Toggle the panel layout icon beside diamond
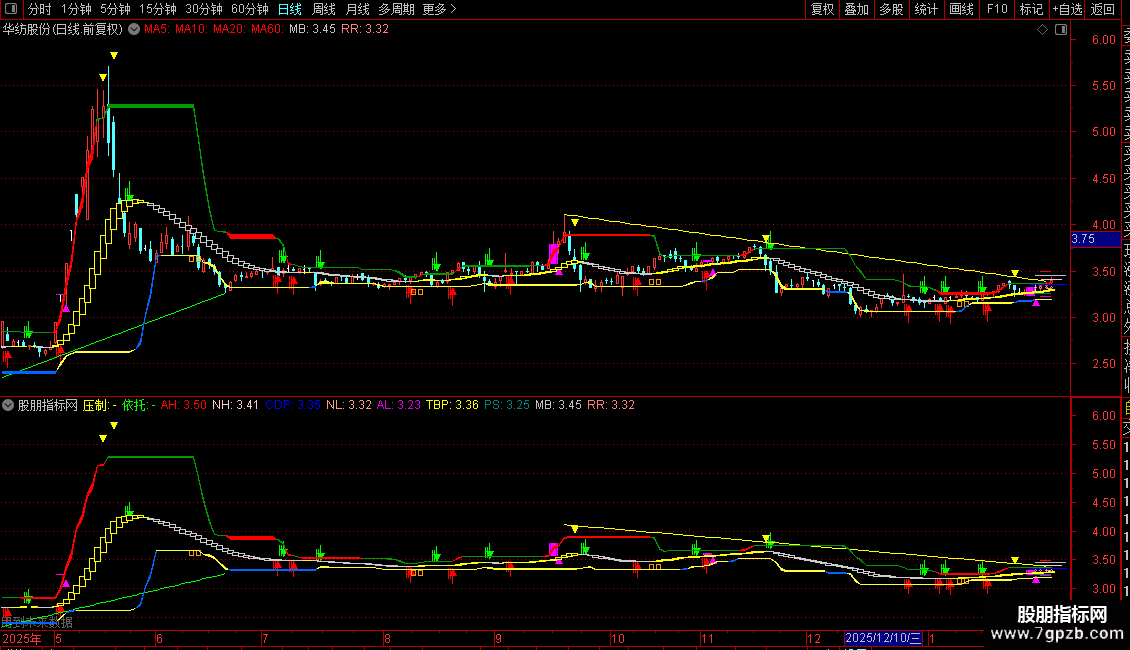Image resolution: width=1130 pixels, height=650 pixels. pyautogui.click(x=1061, y=29)
